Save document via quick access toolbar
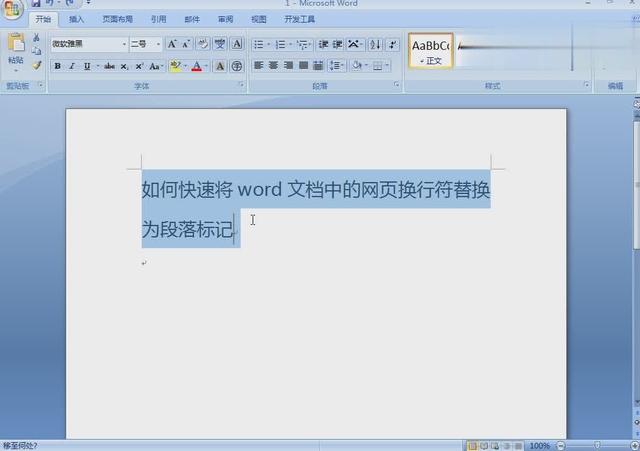640x451 pixels. coord(36,3)
